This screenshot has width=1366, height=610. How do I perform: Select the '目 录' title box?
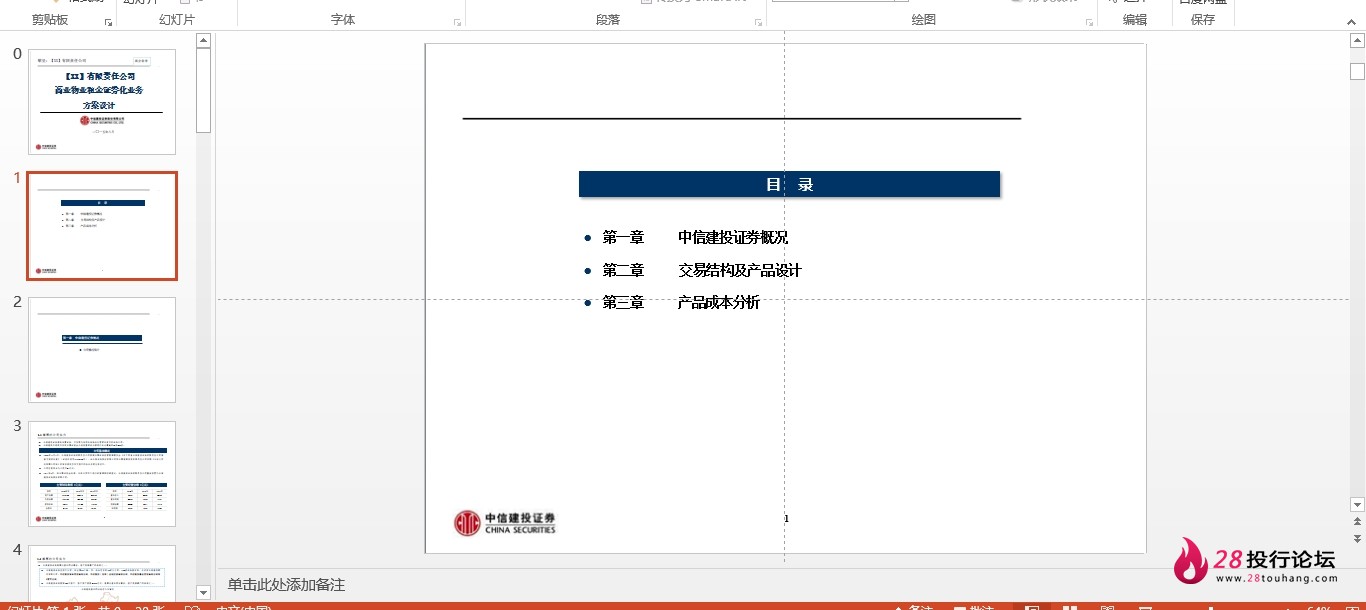(789, 184)
